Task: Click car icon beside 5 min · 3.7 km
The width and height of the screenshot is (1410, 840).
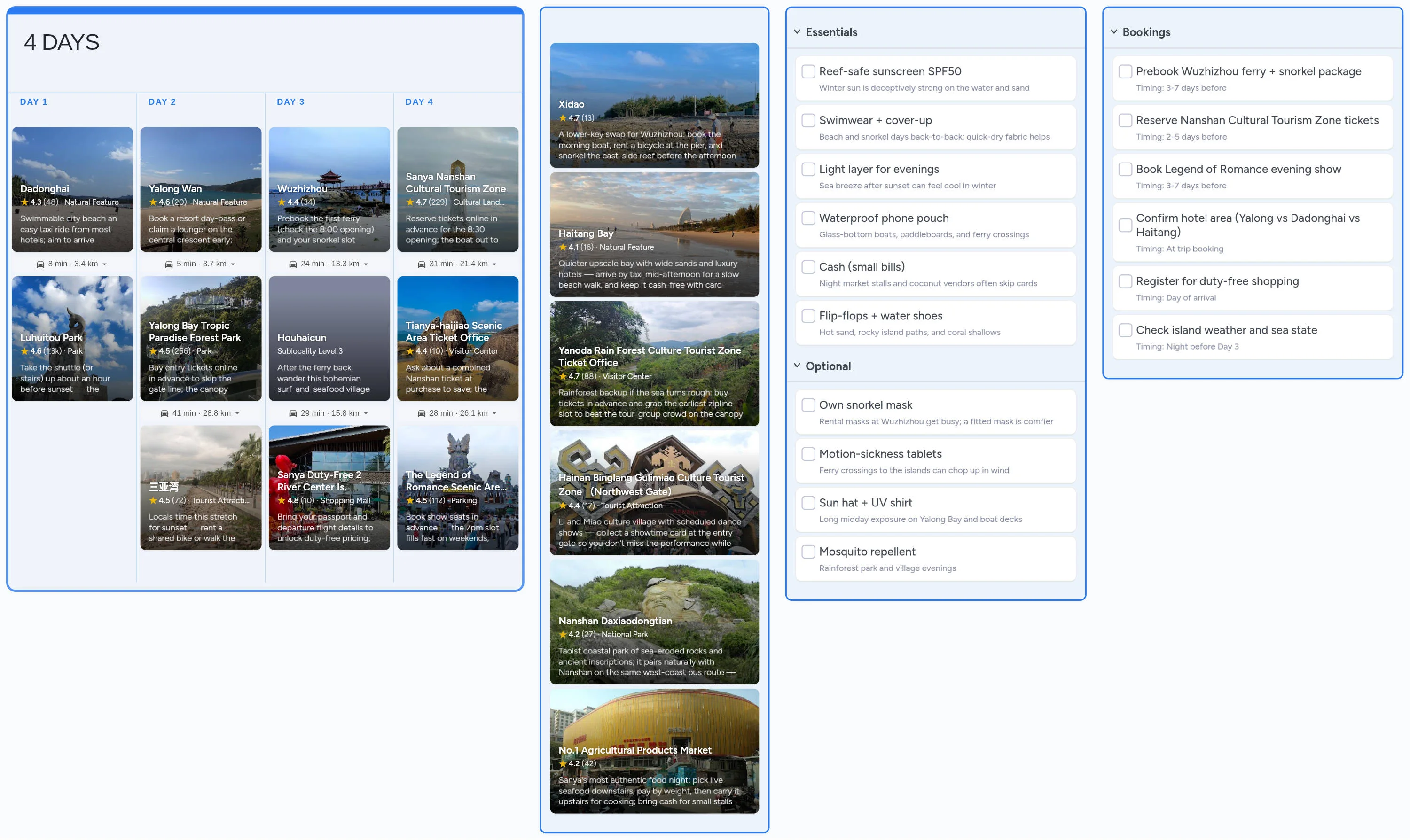Action: click(169, 264)
